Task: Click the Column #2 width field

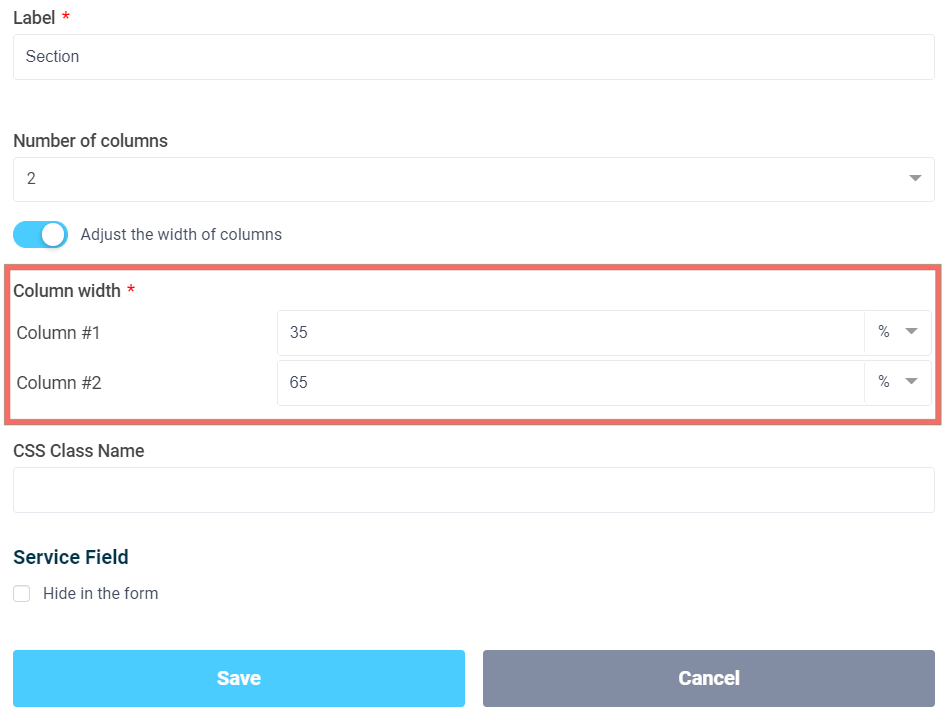Action: [570, 383]
